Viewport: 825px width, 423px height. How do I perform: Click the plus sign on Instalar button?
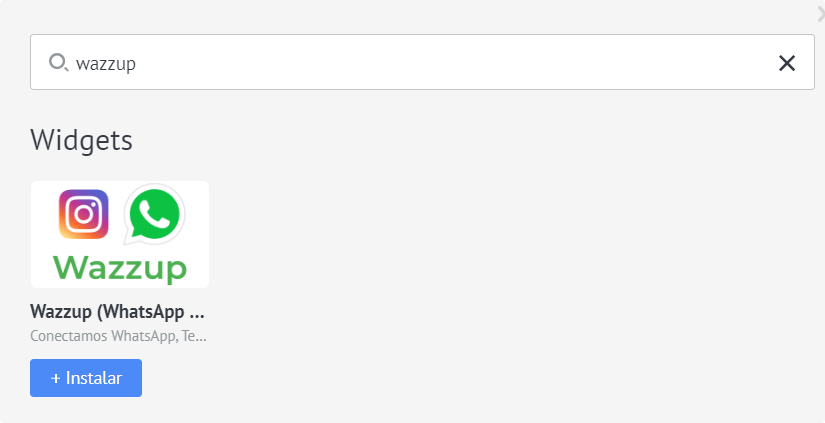(x=55, y=378)
